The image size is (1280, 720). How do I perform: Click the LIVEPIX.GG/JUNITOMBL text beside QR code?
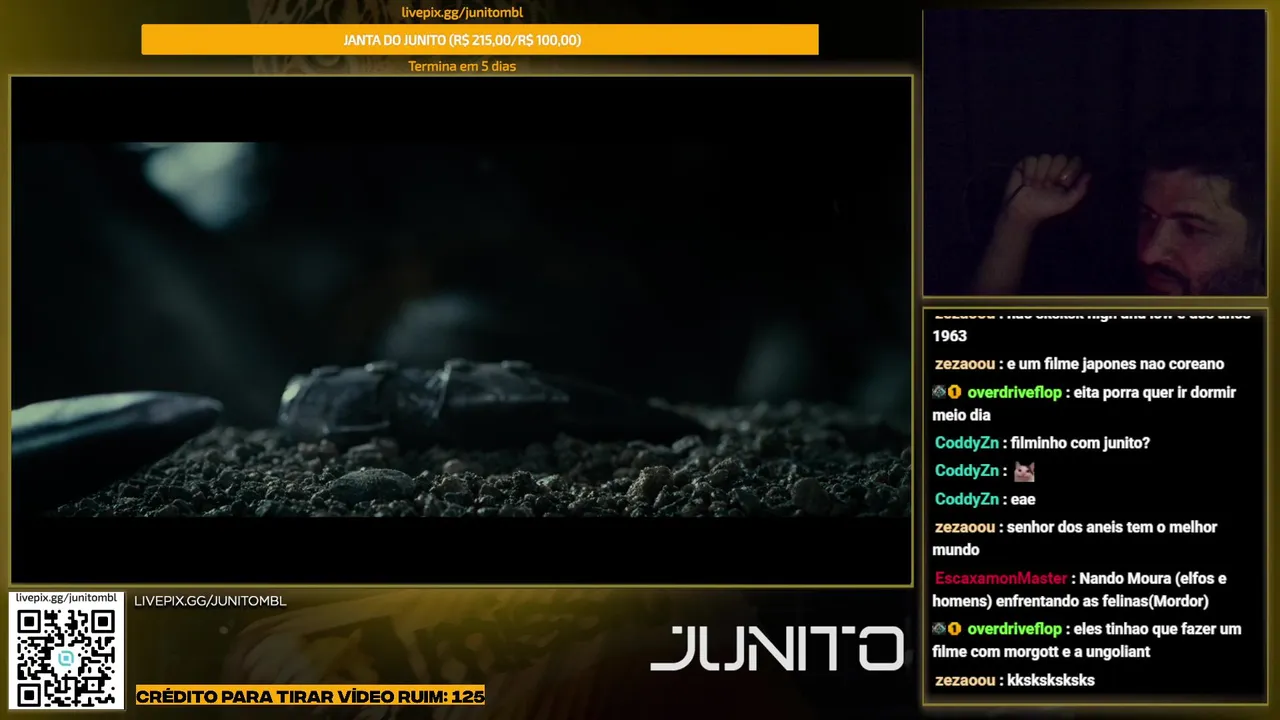point(210,601)
